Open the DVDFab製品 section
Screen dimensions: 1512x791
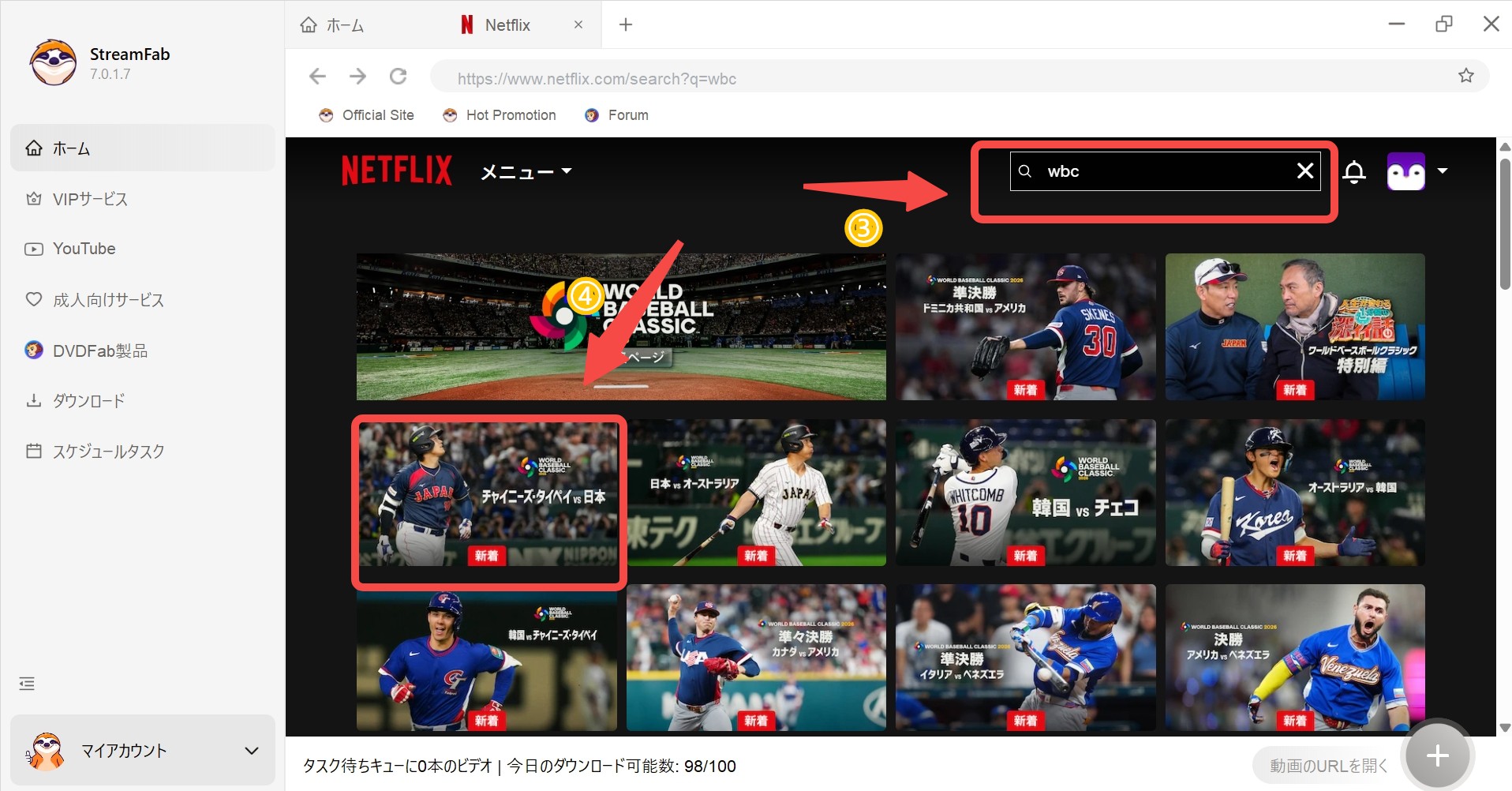pos(99,350)
